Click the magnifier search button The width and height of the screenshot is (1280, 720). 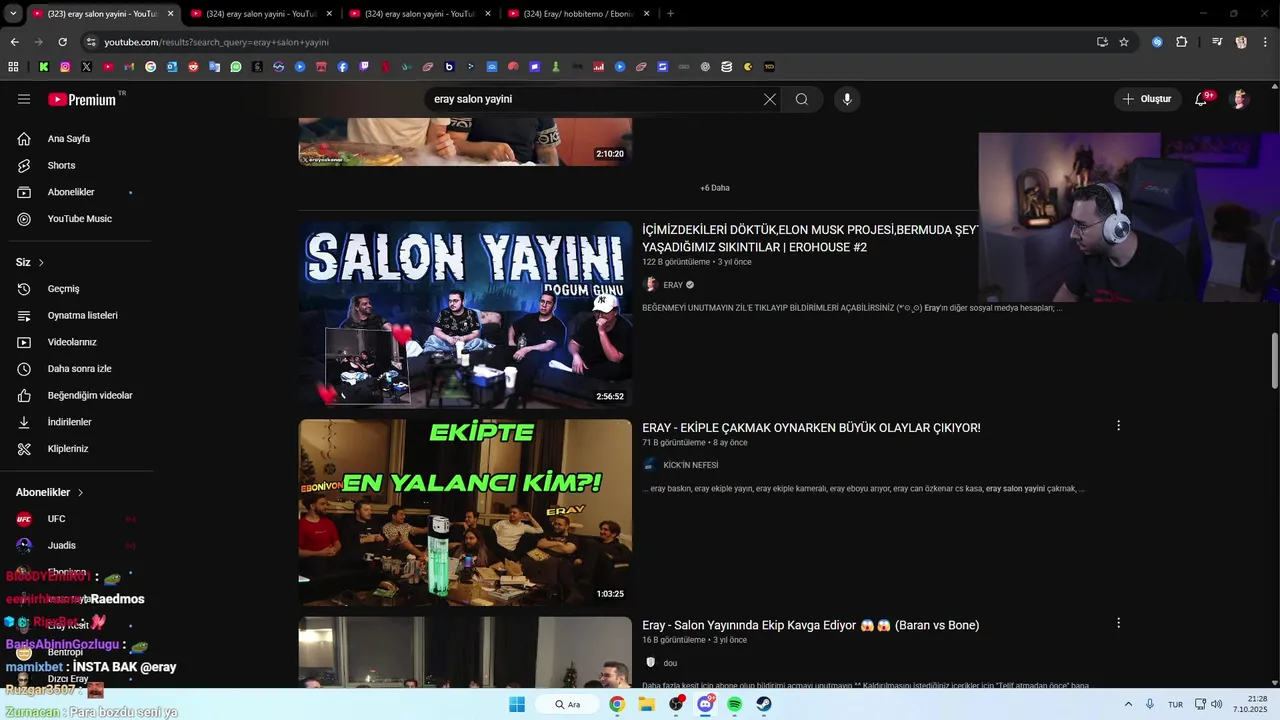click(x=802, y=99)
